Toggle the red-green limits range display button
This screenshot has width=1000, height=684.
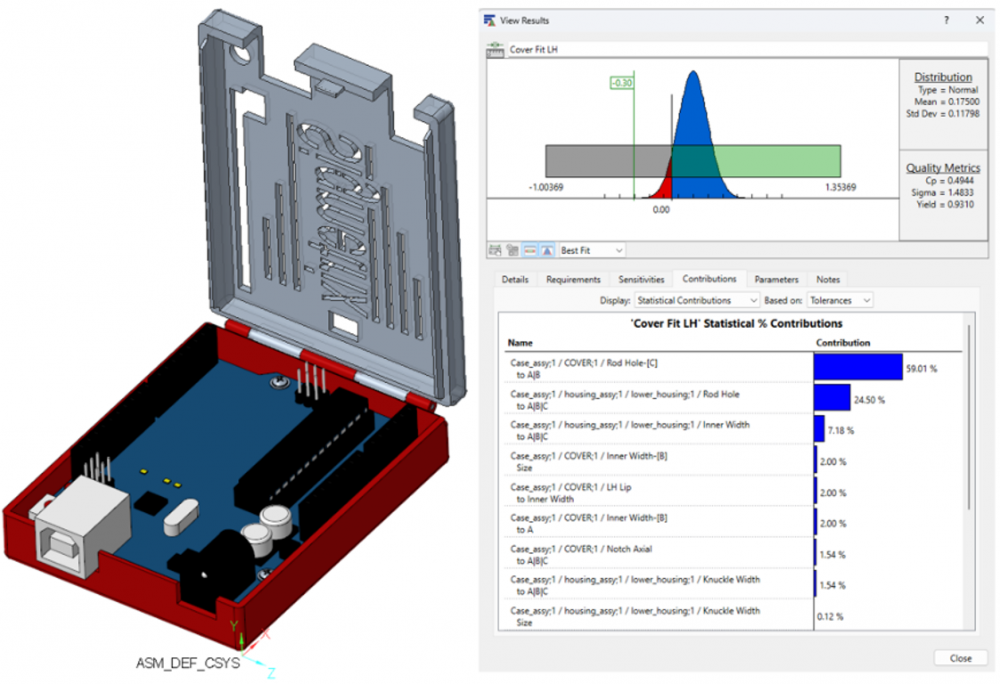(x=529, y=250)
